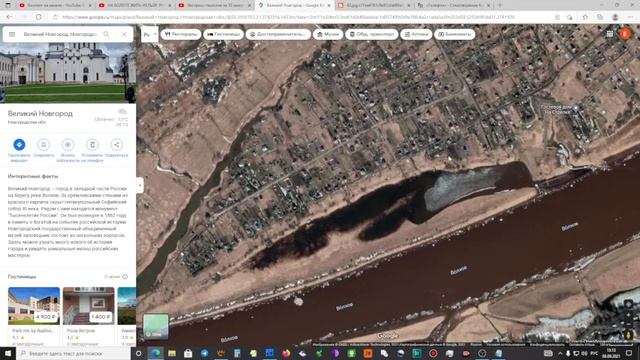Open Cortana circle on taskbar

(139, 353)
